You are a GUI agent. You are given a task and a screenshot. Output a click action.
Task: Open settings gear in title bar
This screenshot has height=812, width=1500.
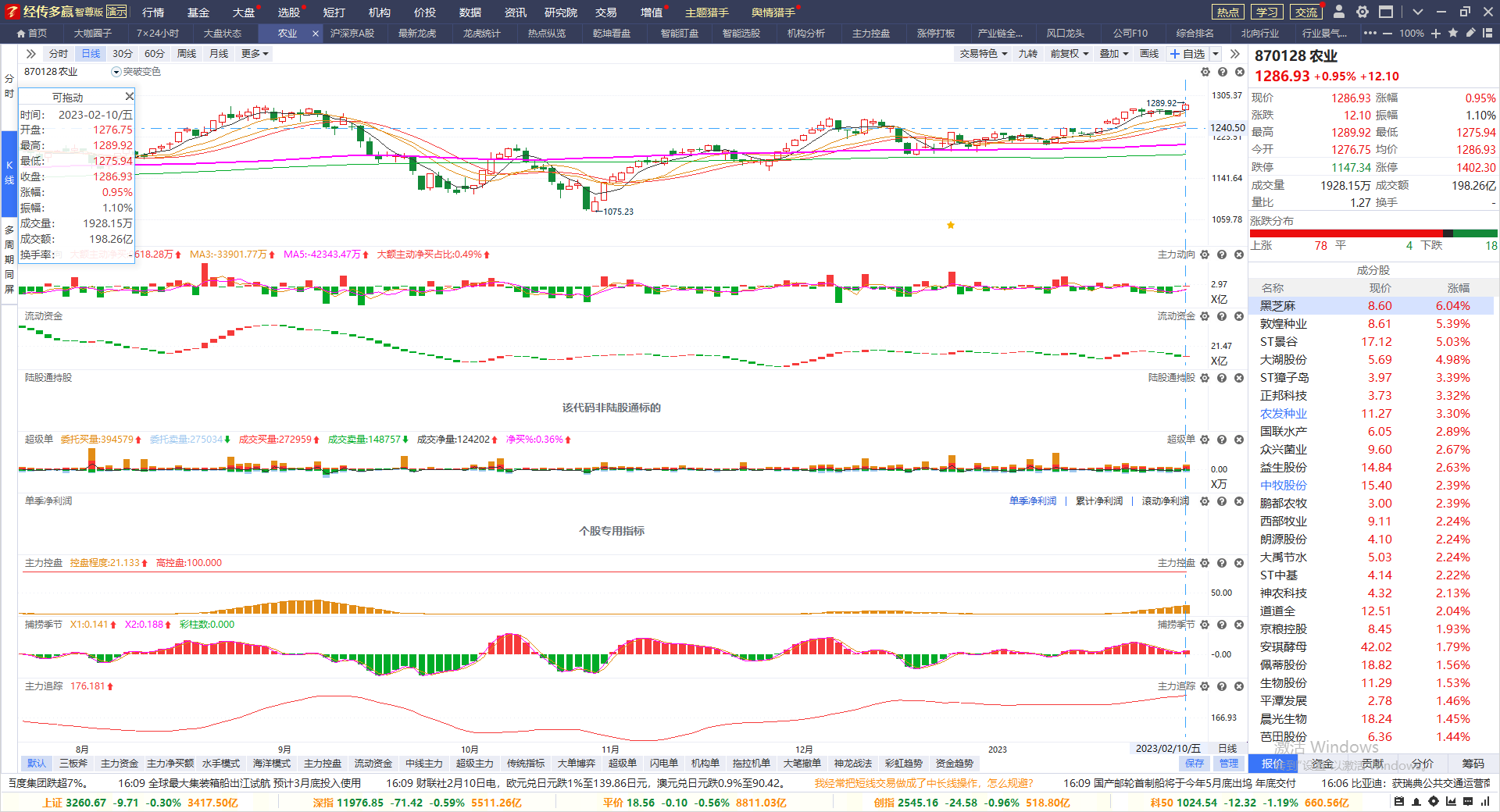1362,12
